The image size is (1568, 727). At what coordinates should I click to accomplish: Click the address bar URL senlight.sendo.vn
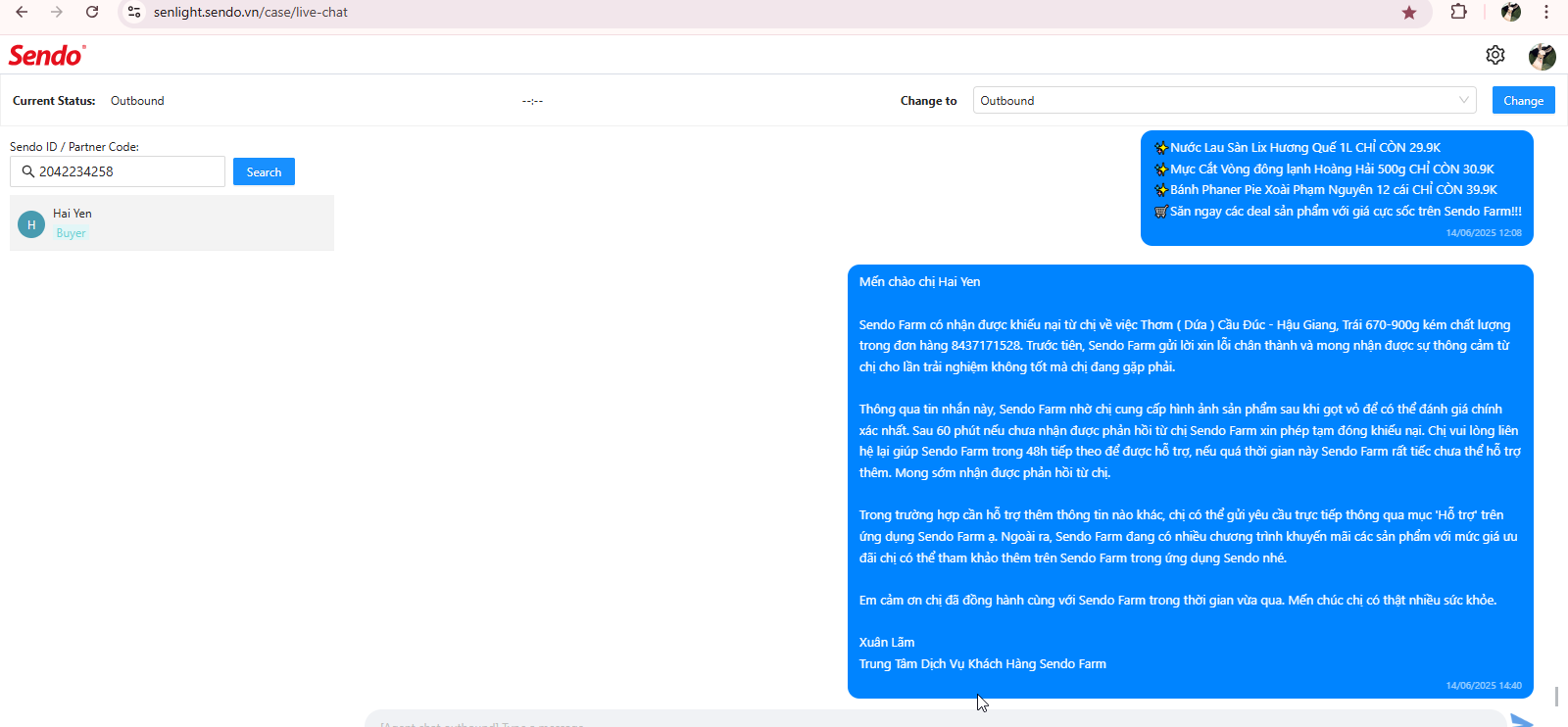tap(251, 12)
